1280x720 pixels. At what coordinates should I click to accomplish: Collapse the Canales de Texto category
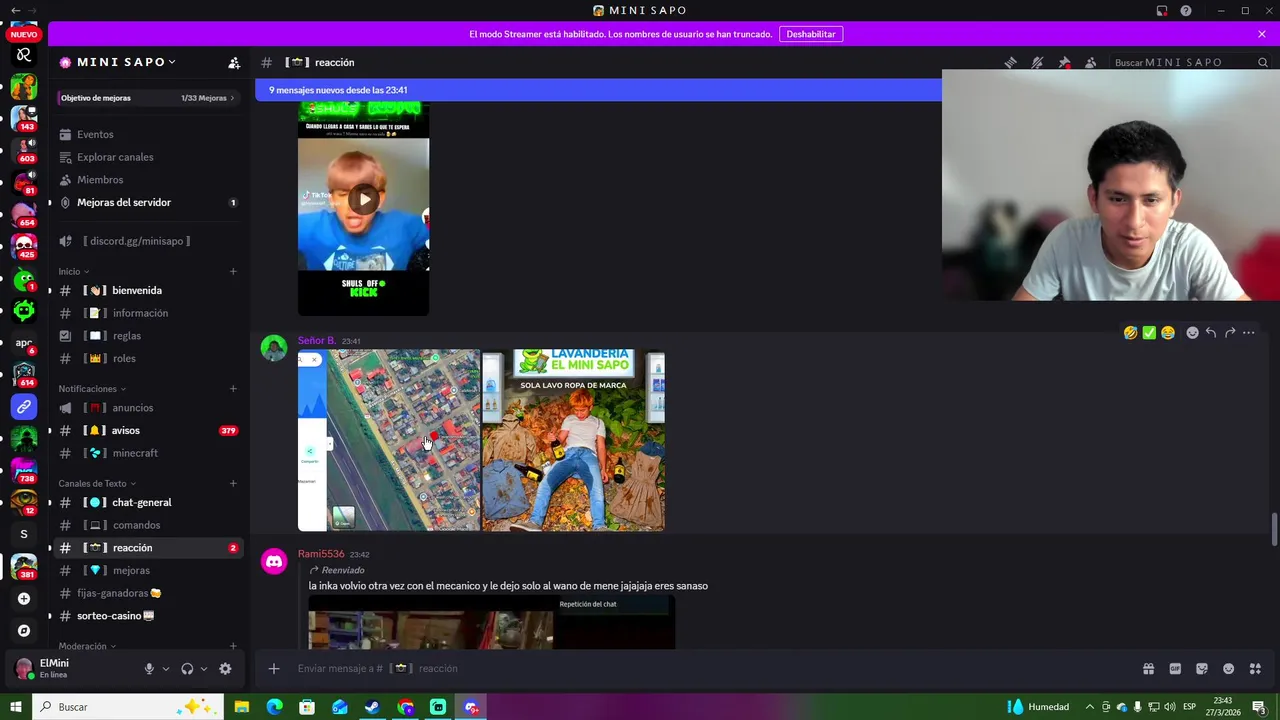(x=97, y=484)
